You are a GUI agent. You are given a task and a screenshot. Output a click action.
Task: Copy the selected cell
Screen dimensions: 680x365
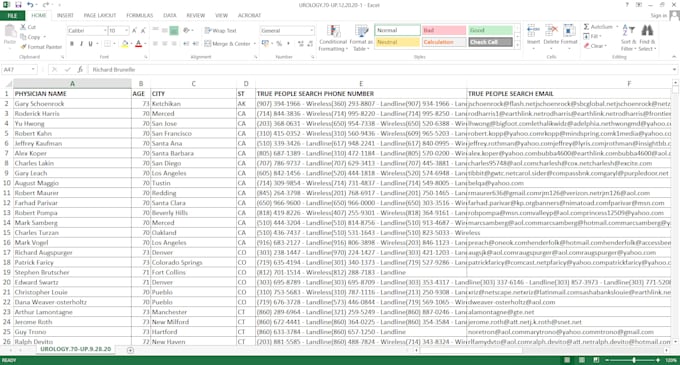pyautogui.click(x=32, y=37)
